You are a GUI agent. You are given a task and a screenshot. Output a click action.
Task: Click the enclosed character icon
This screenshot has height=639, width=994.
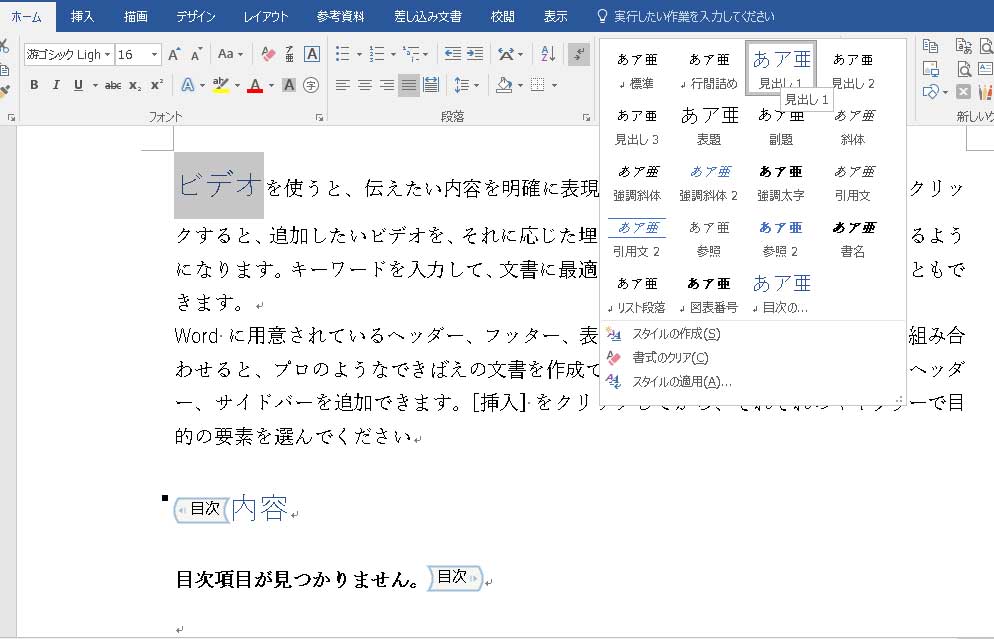[x=311, y=85]
